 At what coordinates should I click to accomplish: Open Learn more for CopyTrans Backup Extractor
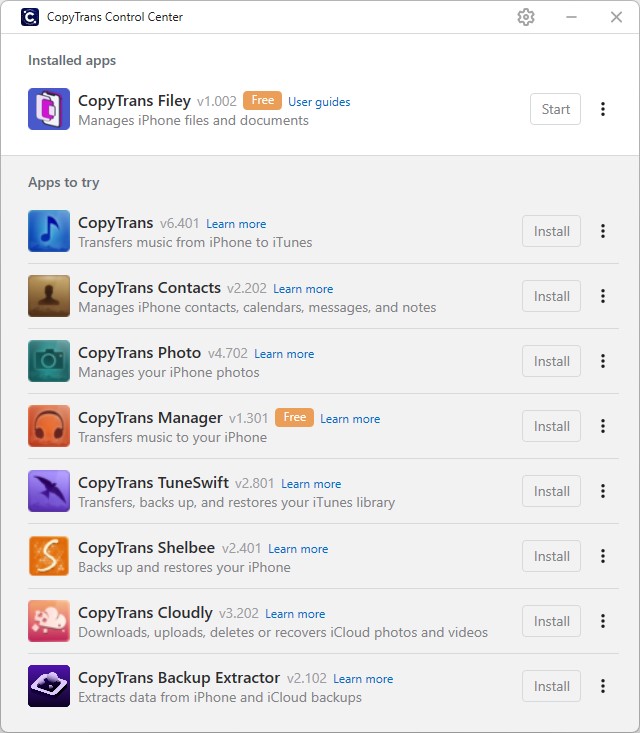pos(363,679)
